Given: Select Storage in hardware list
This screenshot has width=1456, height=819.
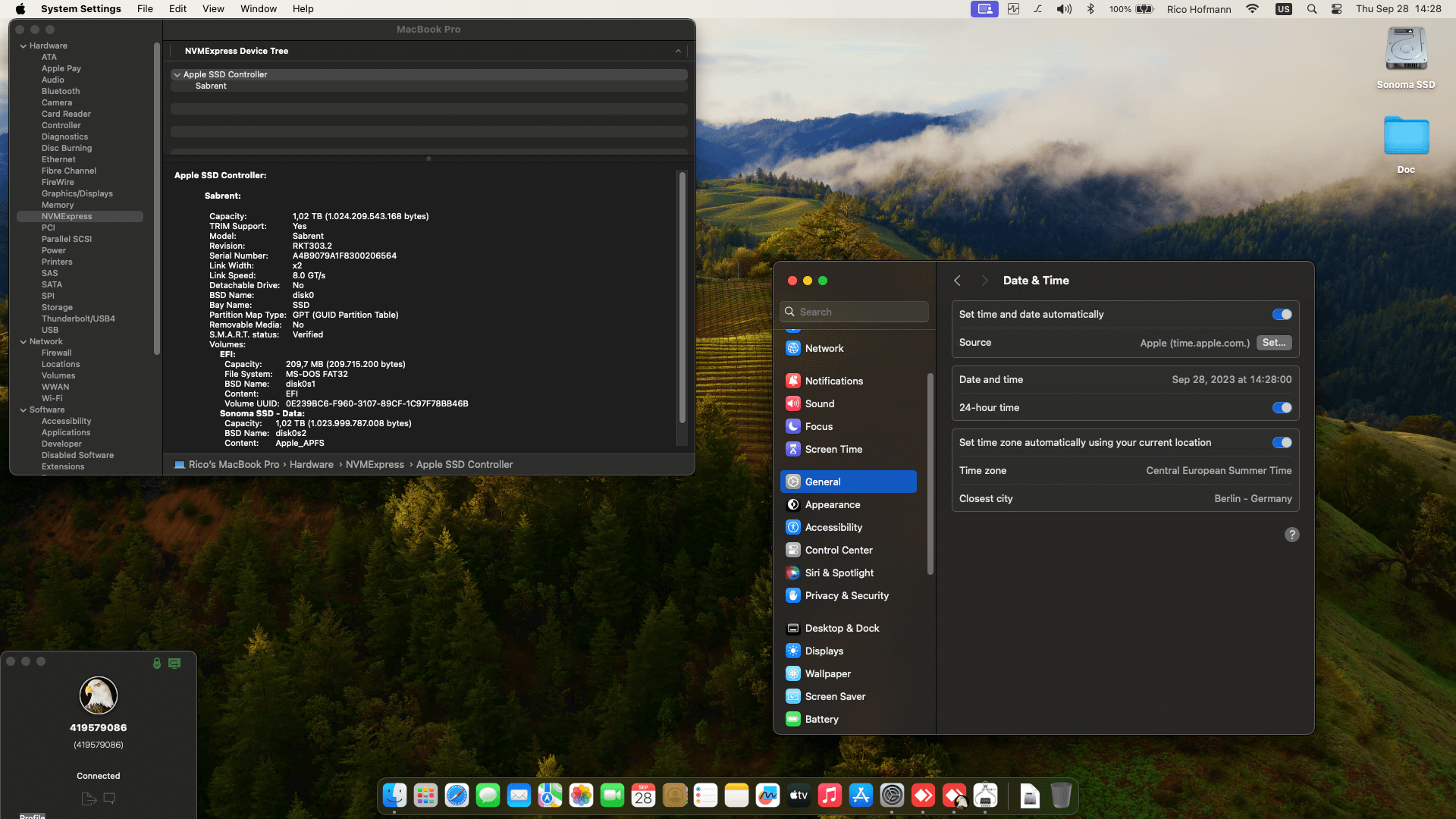Looking at the screenshot, I should click(57, 307).
